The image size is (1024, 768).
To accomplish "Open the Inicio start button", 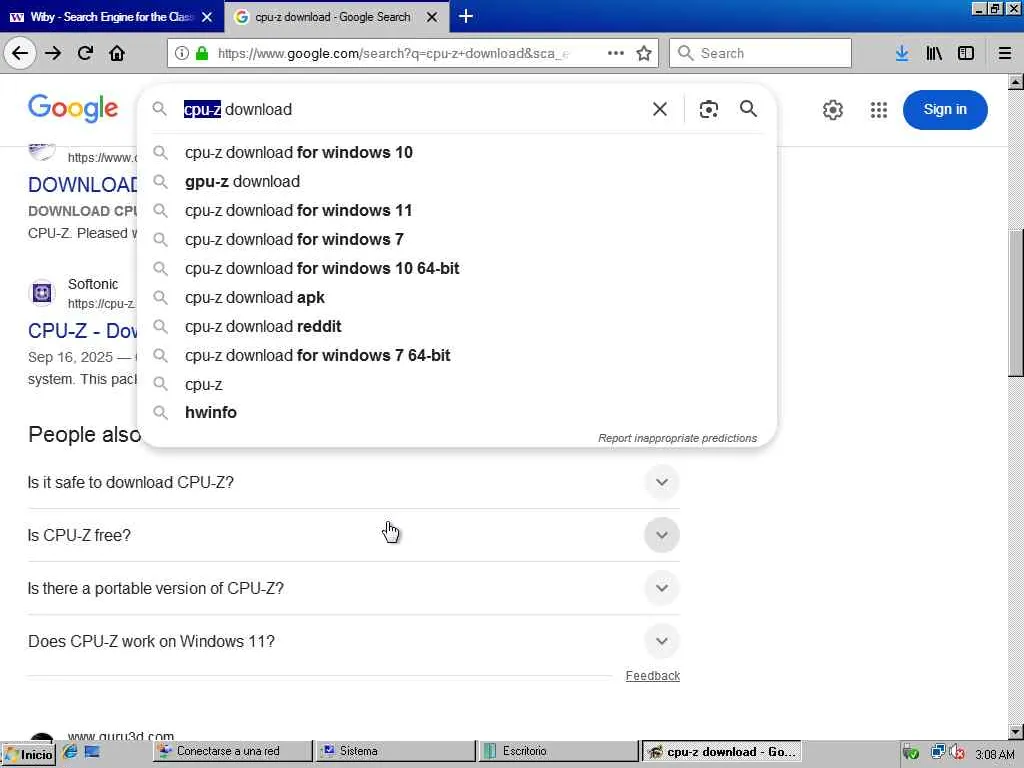I will click(28, 754).
